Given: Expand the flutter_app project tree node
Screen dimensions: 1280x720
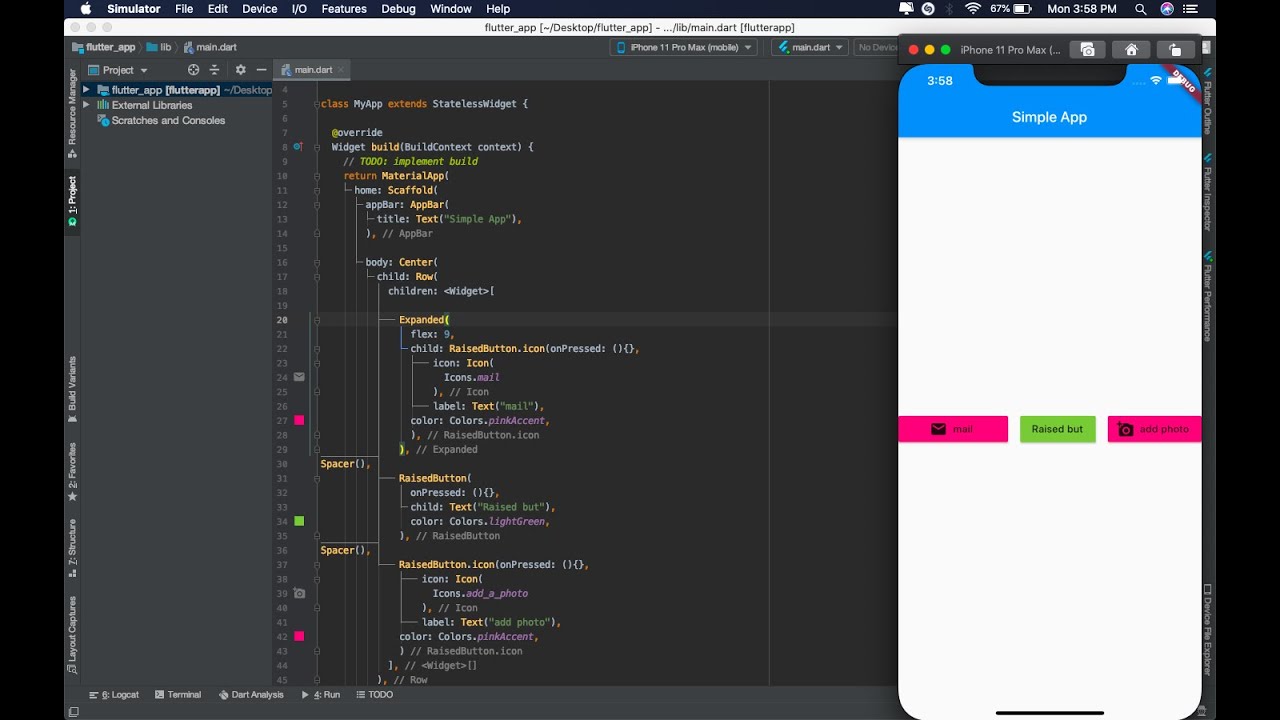Looking at the screenshot, I should [x=86, y=90].
